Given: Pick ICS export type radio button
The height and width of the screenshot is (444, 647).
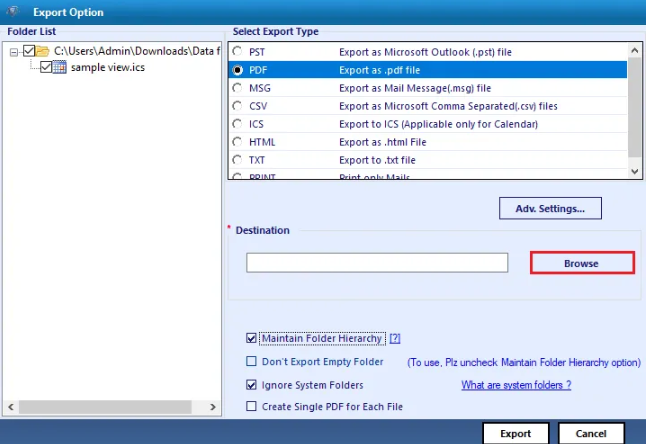Looking at the screenshot, I should tap(237, 124).
